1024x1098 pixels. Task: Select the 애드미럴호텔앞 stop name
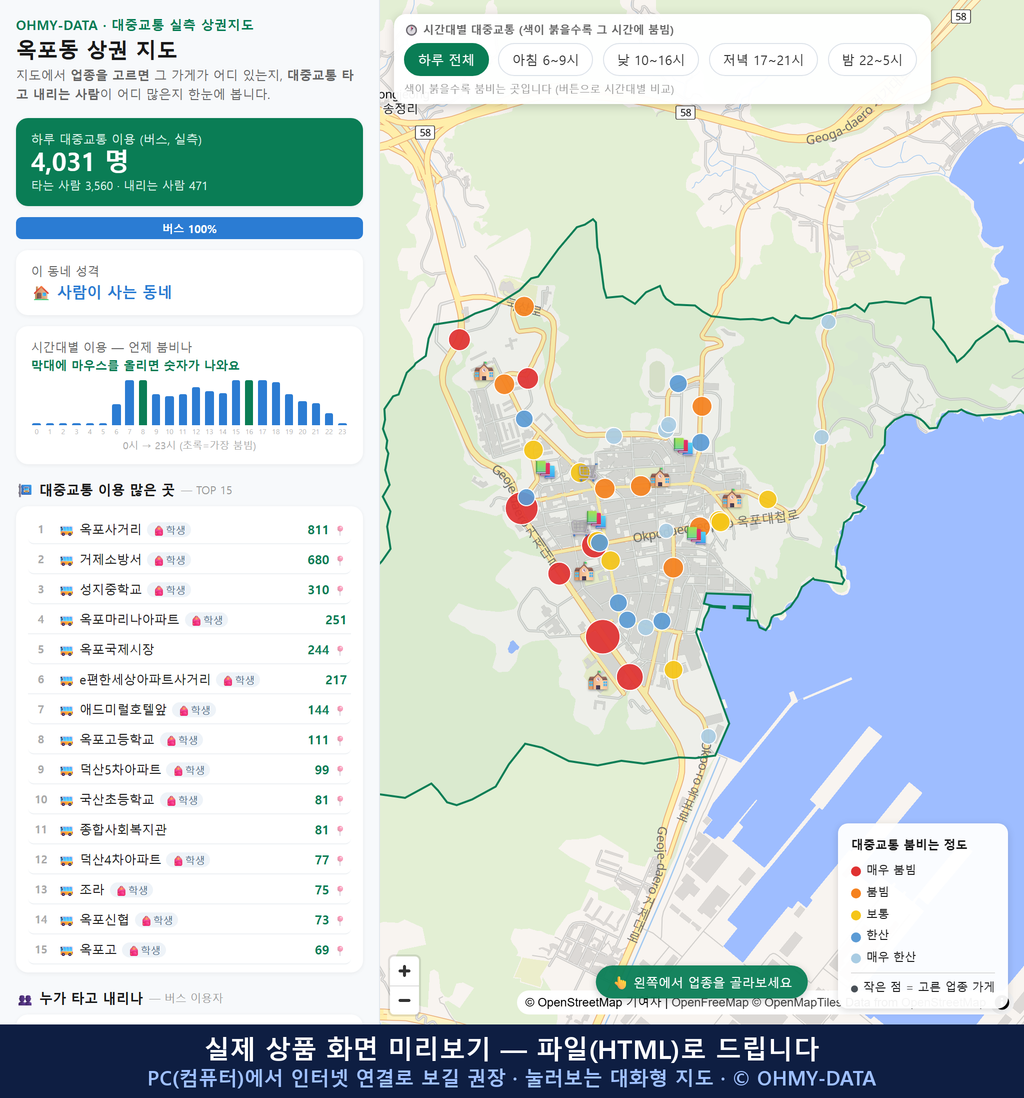123,709
